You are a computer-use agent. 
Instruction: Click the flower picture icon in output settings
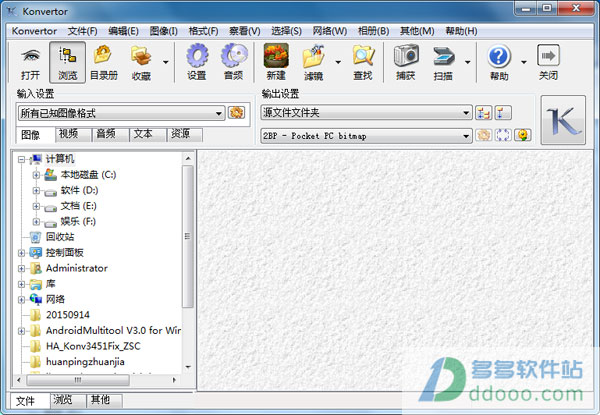click(x=523, y=135)
